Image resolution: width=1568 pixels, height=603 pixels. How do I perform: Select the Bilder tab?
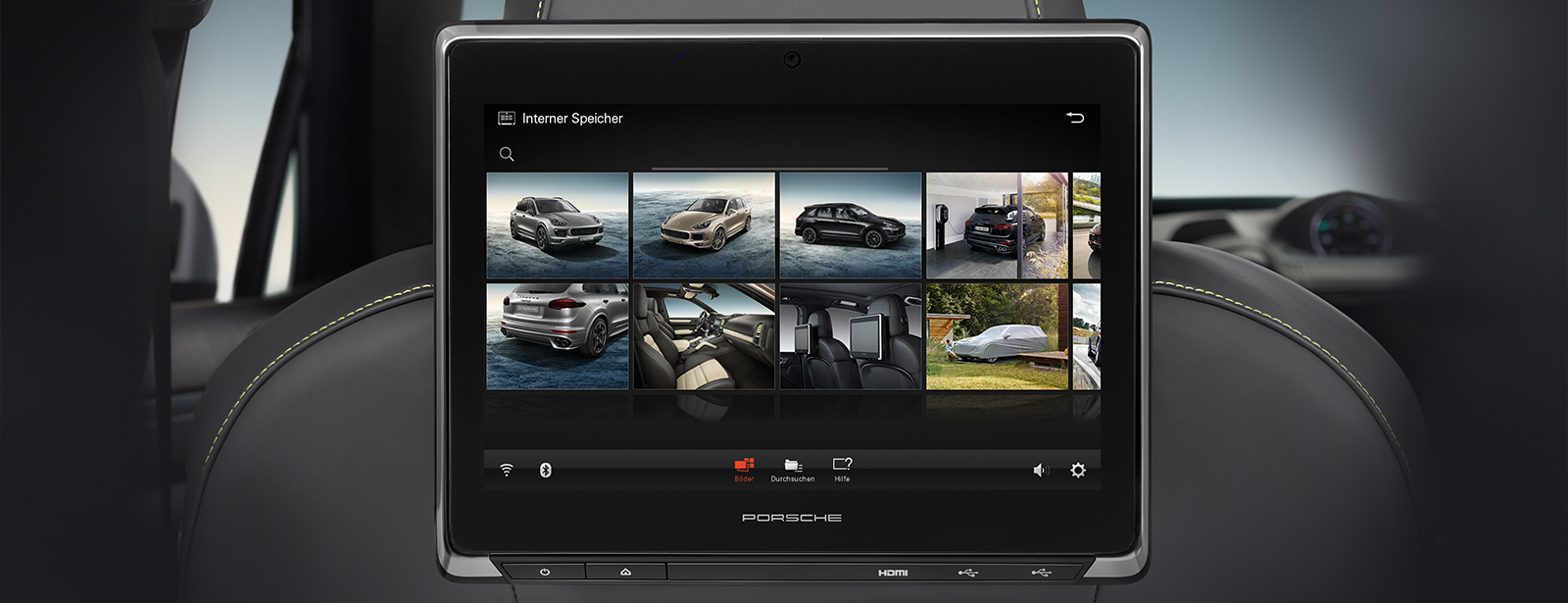pos(744,469)
